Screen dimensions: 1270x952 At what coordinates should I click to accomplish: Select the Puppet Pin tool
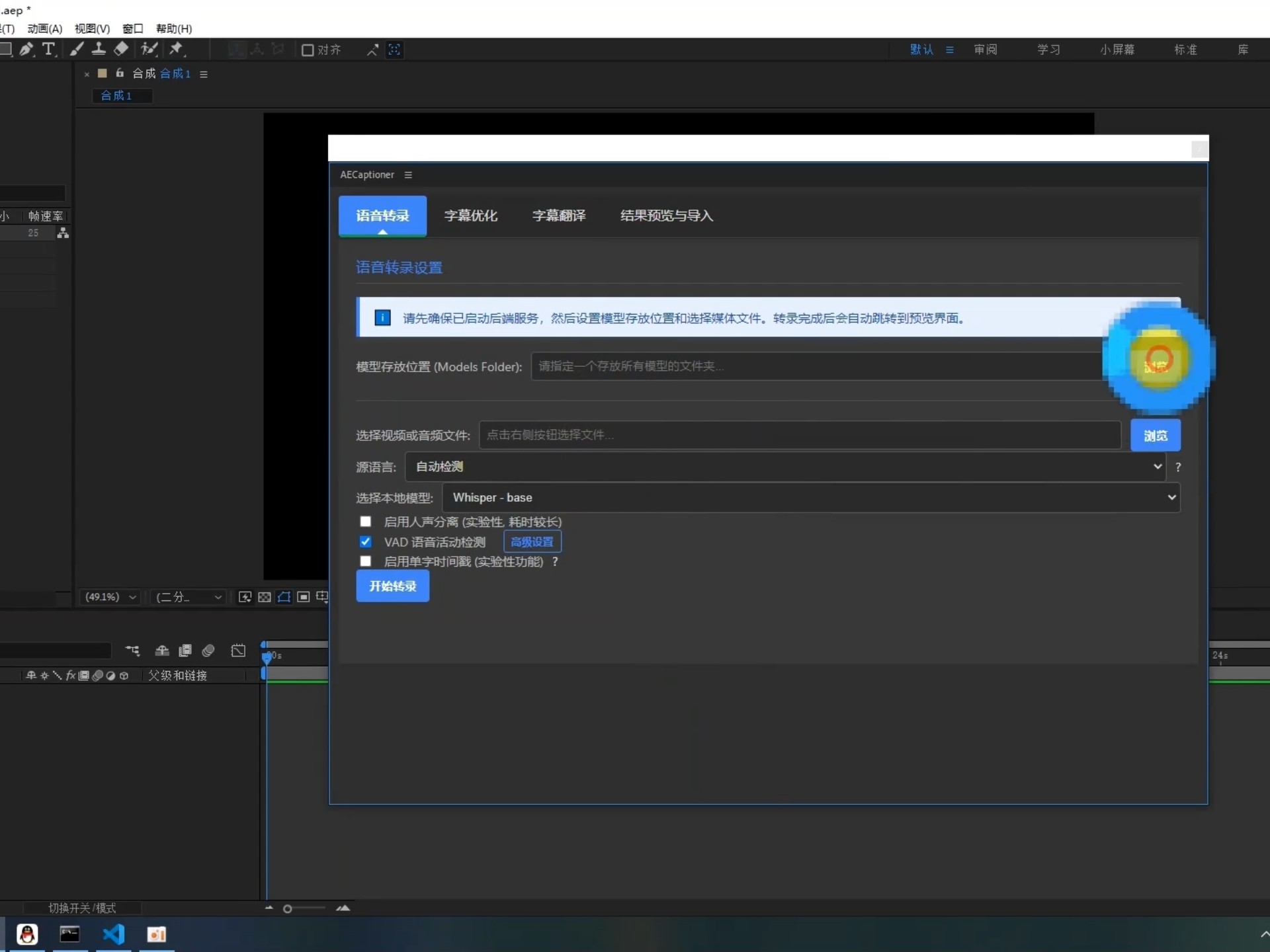[176, 49]
